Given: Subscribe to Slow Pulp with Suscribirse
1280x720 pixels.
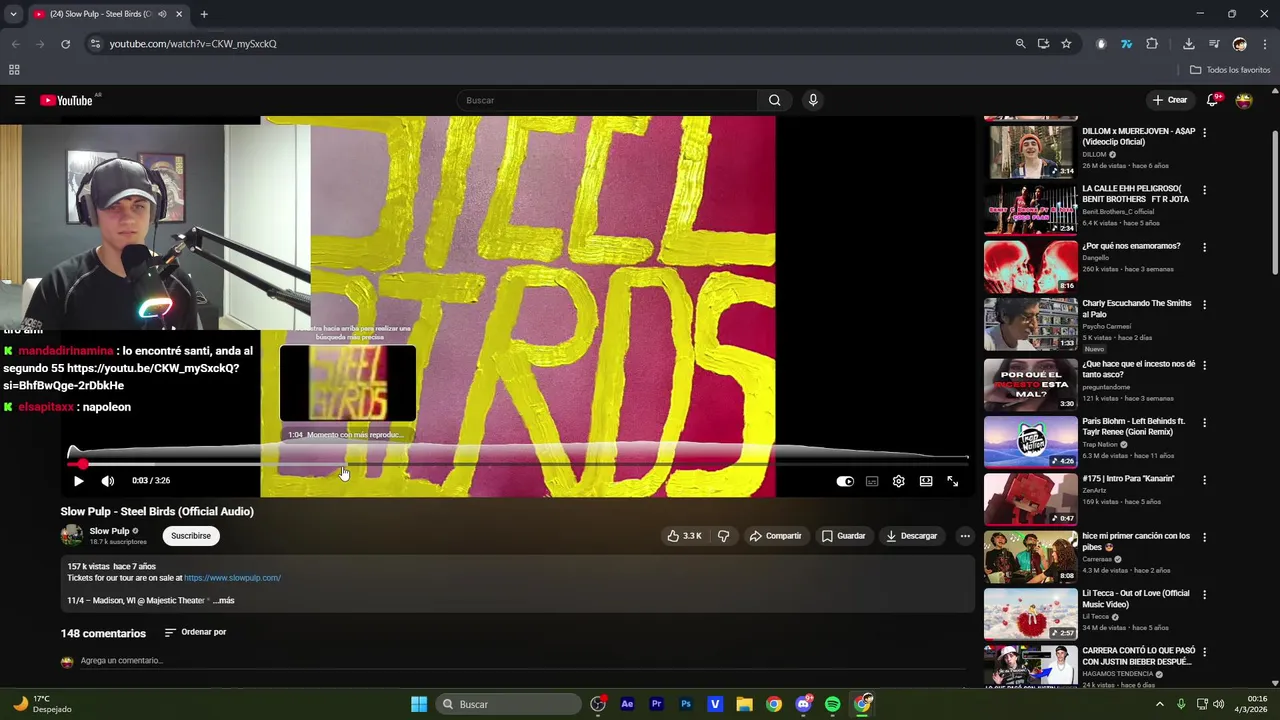Looking at the screenshot, I should pyautogui.click(x=191, y=536).
